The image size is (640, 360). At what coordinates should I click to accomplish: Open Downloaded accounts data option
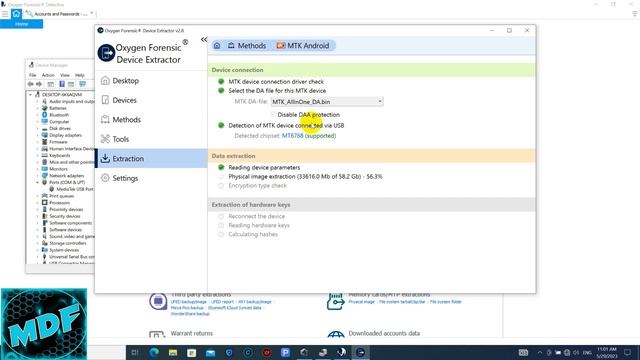[384, 333]
